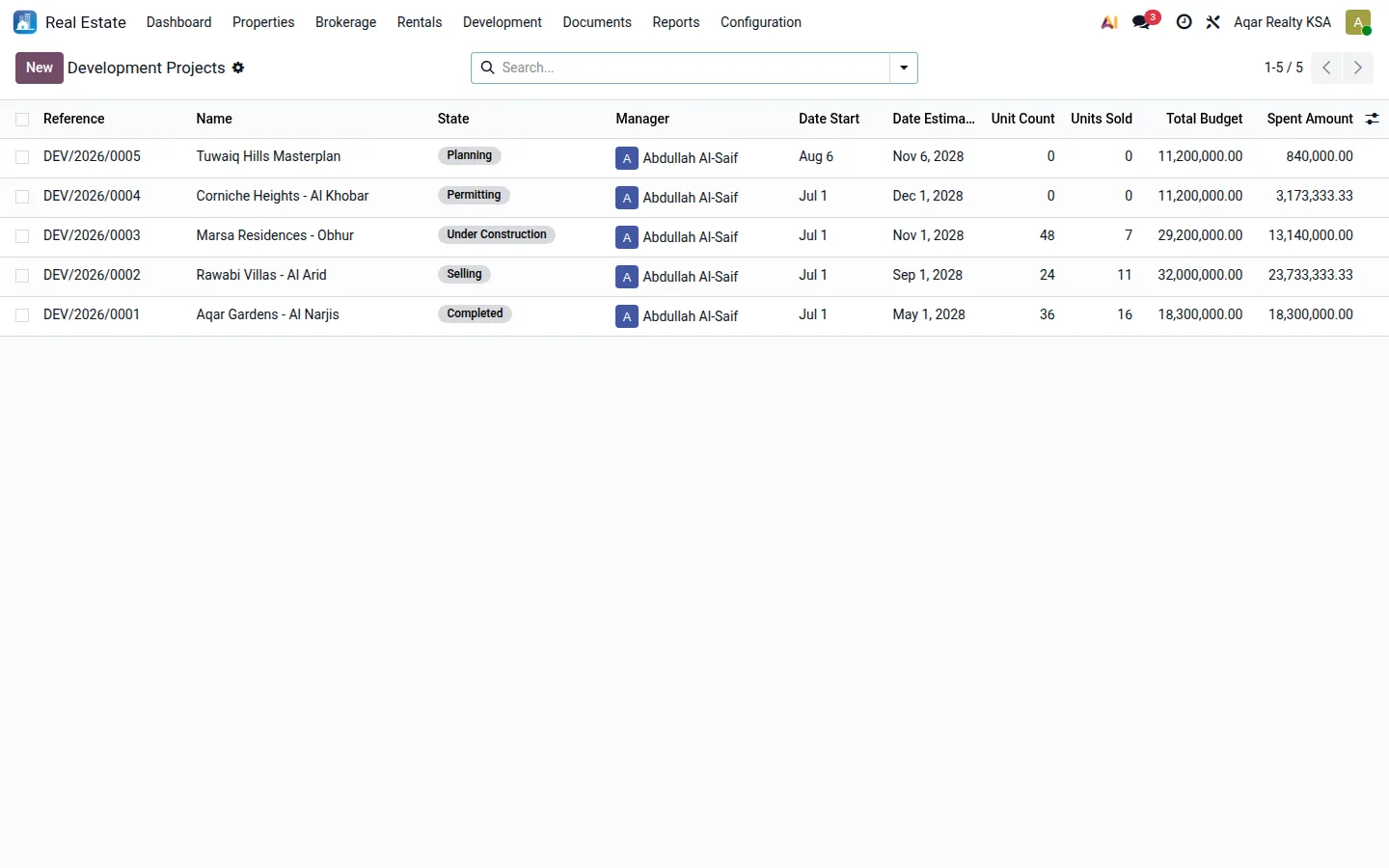This screenshot has height=868, width=1389.
Task: Sort by the Total Budget column header
Action: click(1204, 119)
